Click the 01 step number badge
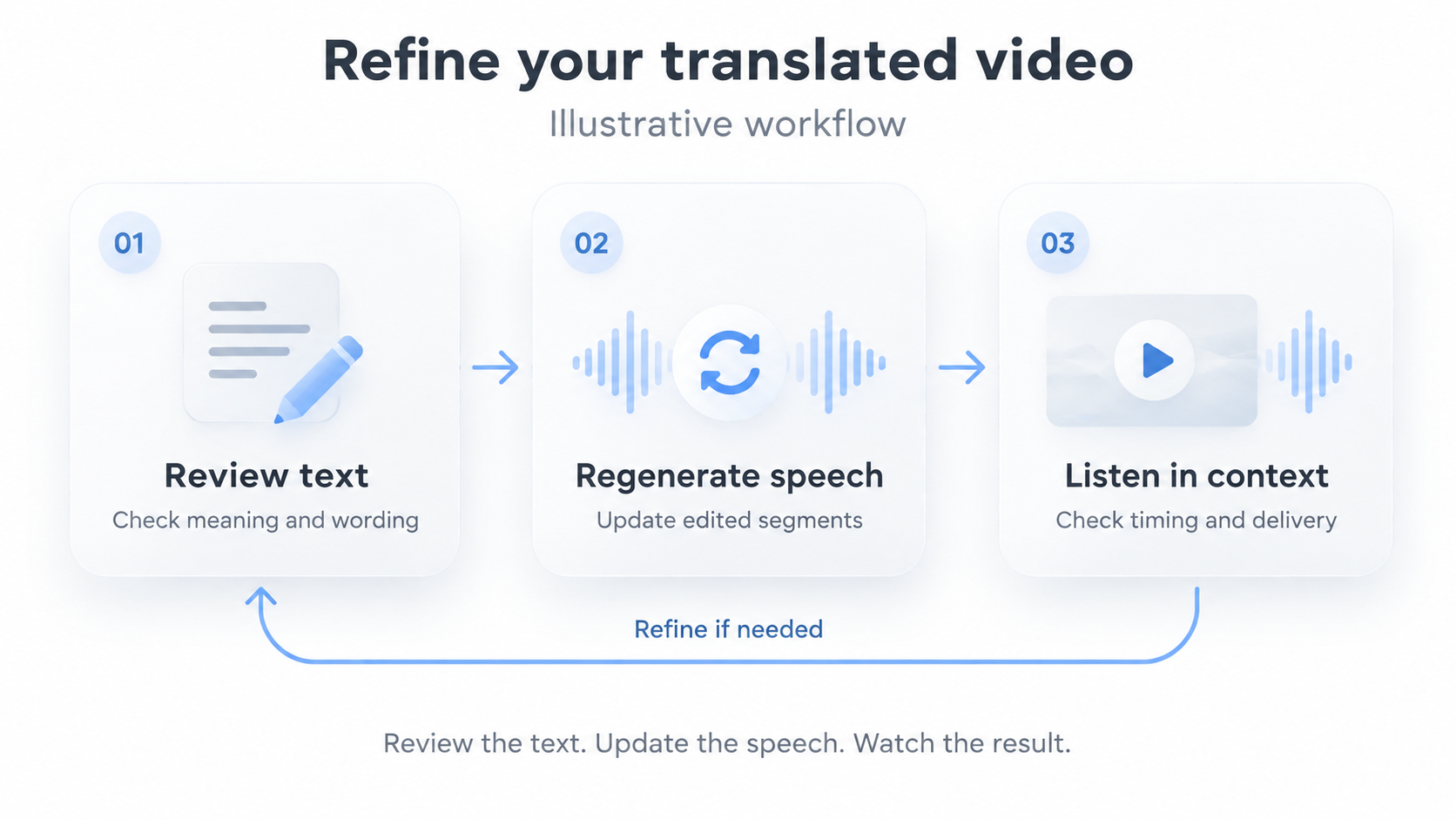 pyautogui.click(x=130, y=243)
